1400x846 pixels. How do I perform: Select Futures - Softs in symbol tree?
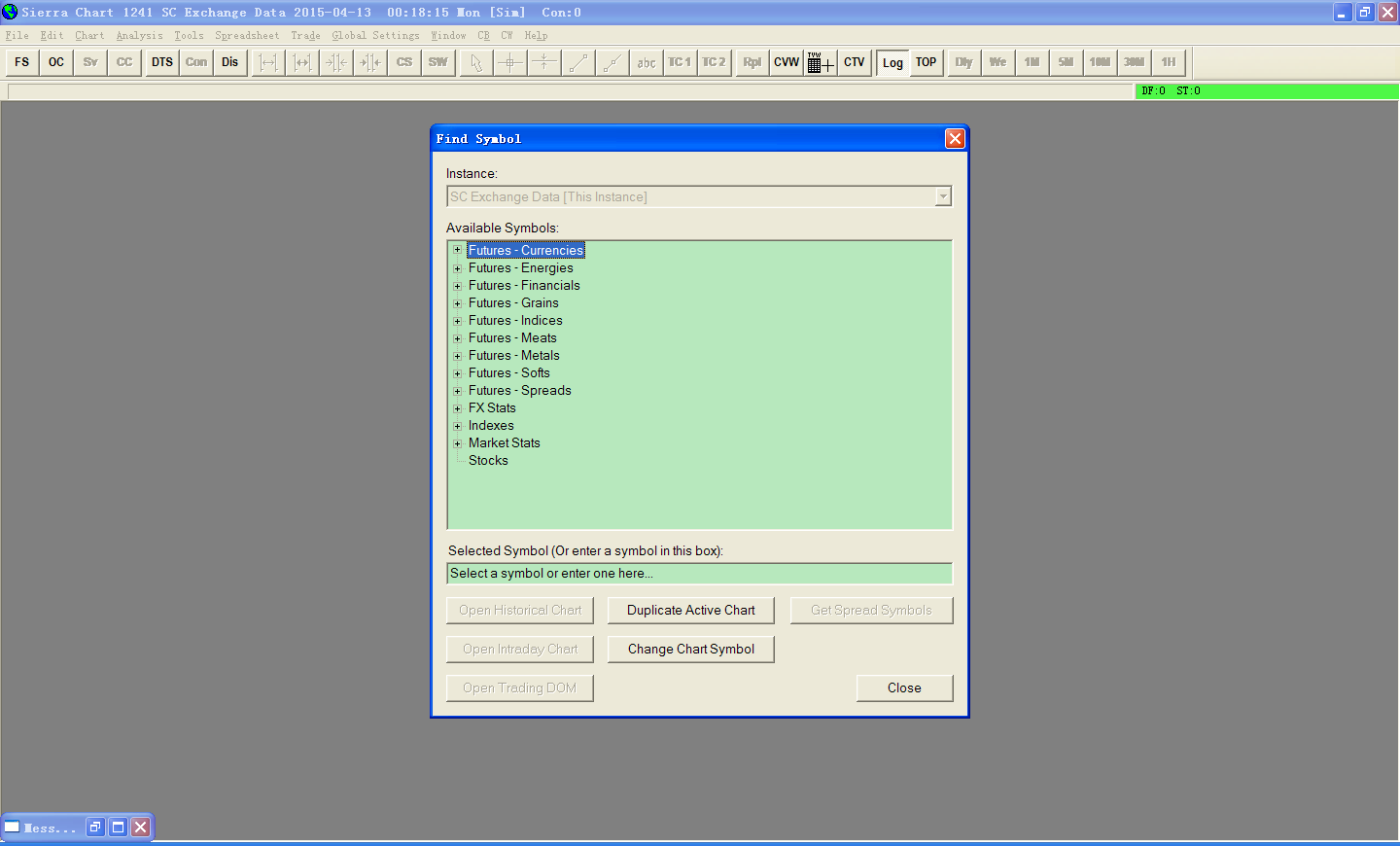click(x=508, y=373)
